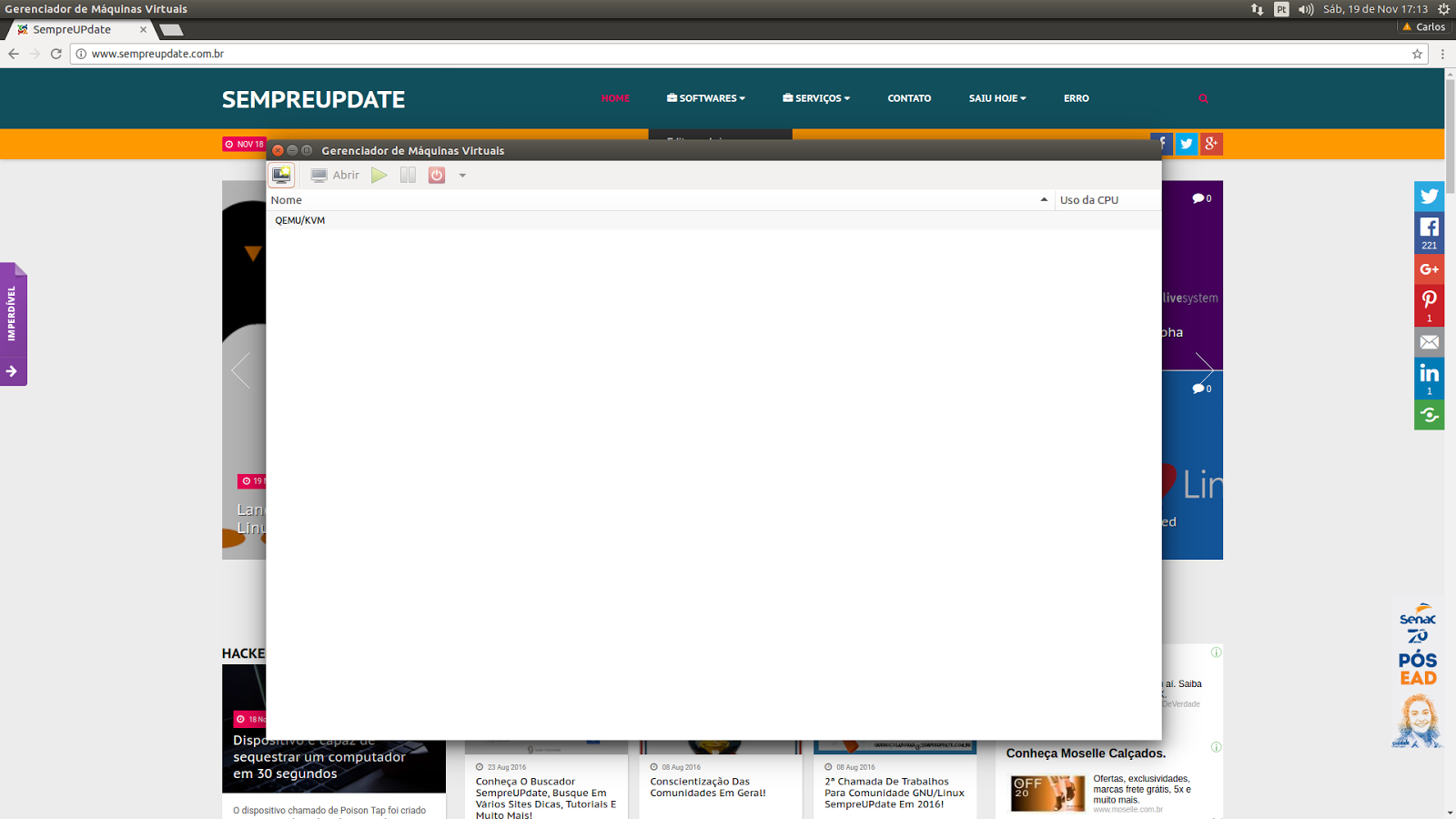Click the Nome column sort arrow
This screenshot has height=819, width=1456.
coord(1044,199)
